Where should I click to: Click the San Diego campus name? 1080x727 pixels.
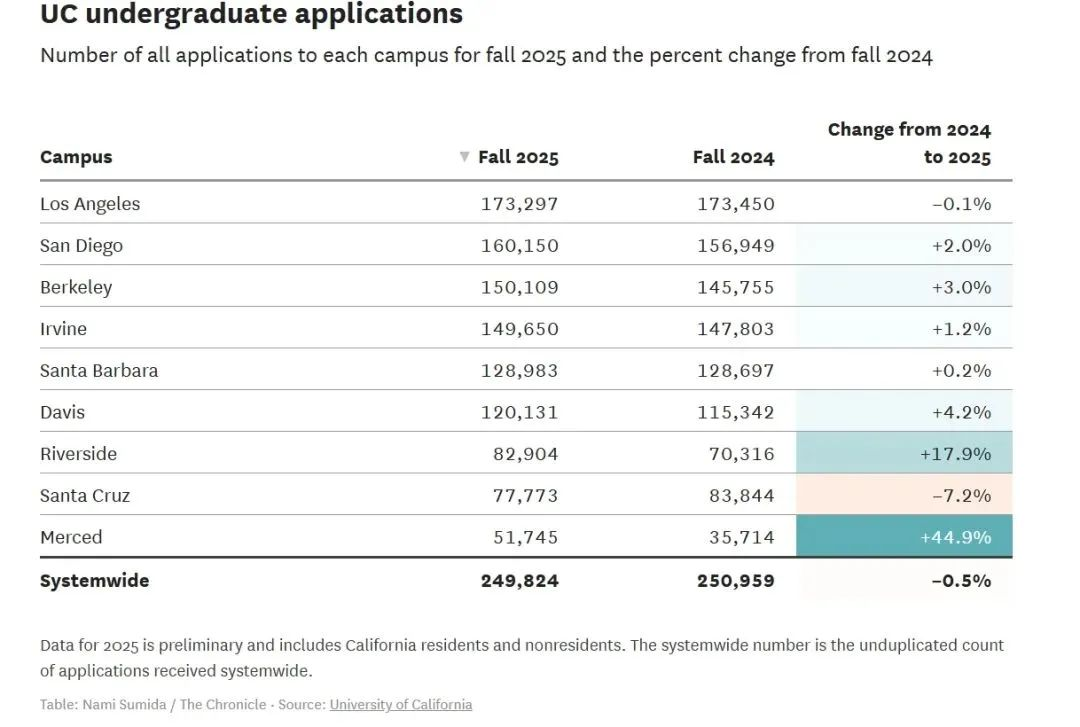(x=81, y=245)
